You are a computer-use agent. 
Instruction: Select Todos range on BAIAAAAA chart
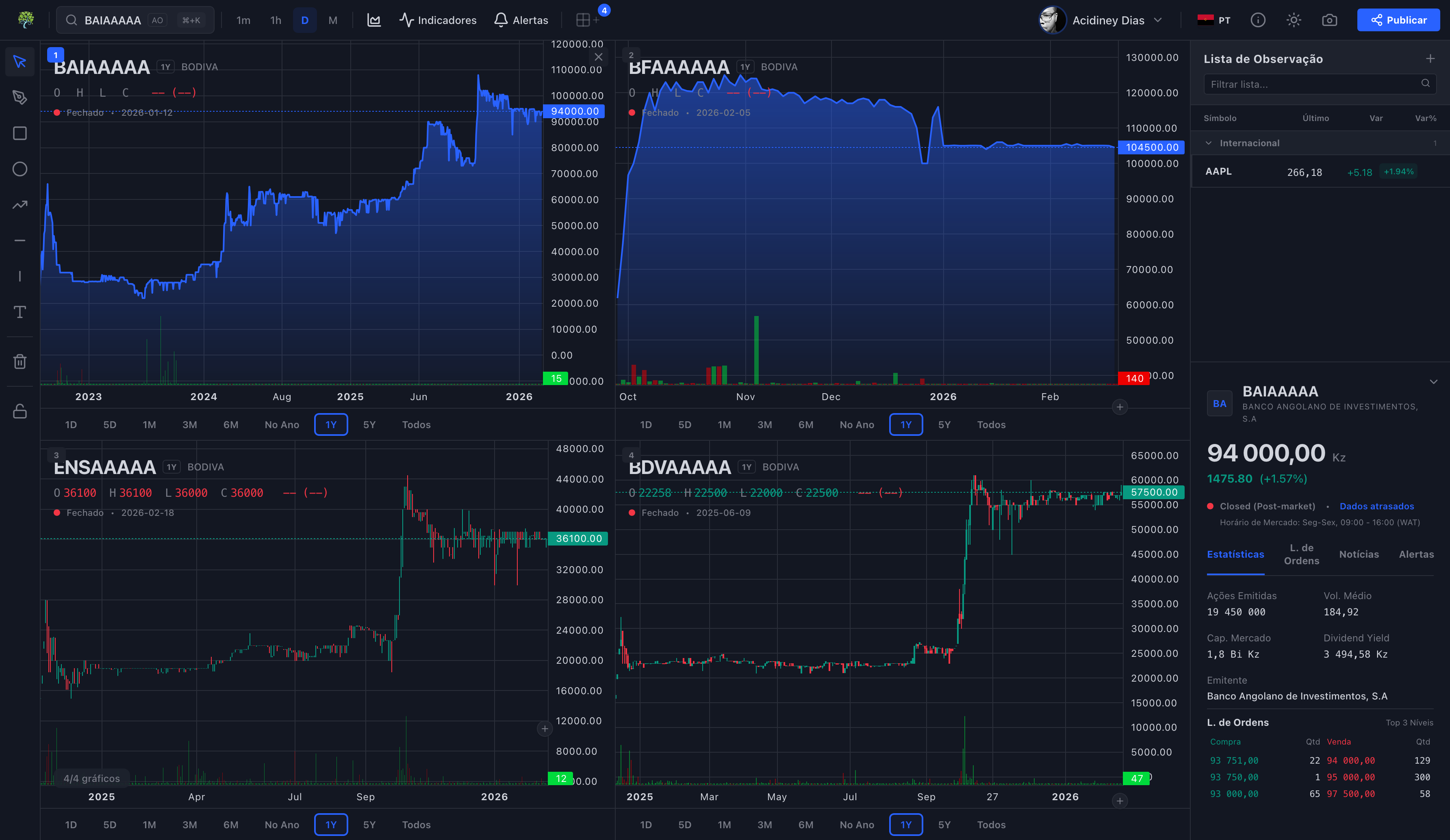click(416, 424)
